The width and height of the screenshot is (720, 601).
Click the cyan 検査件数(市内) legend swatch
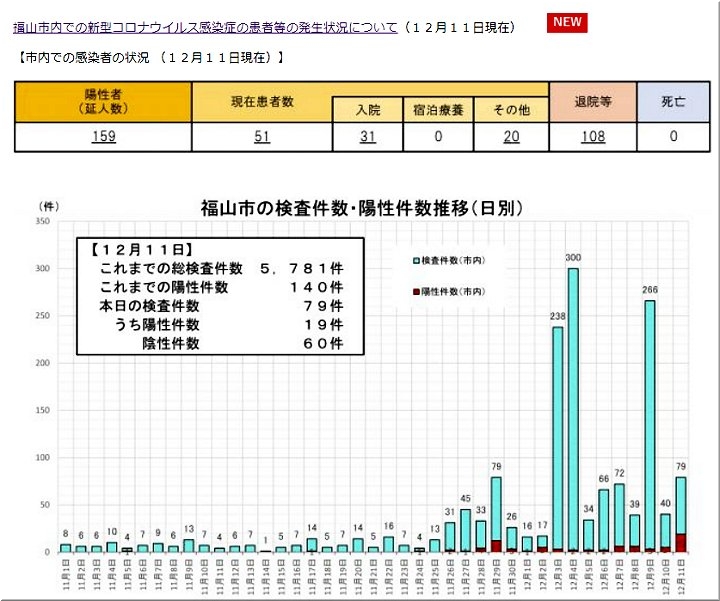(x=415, y=260)
